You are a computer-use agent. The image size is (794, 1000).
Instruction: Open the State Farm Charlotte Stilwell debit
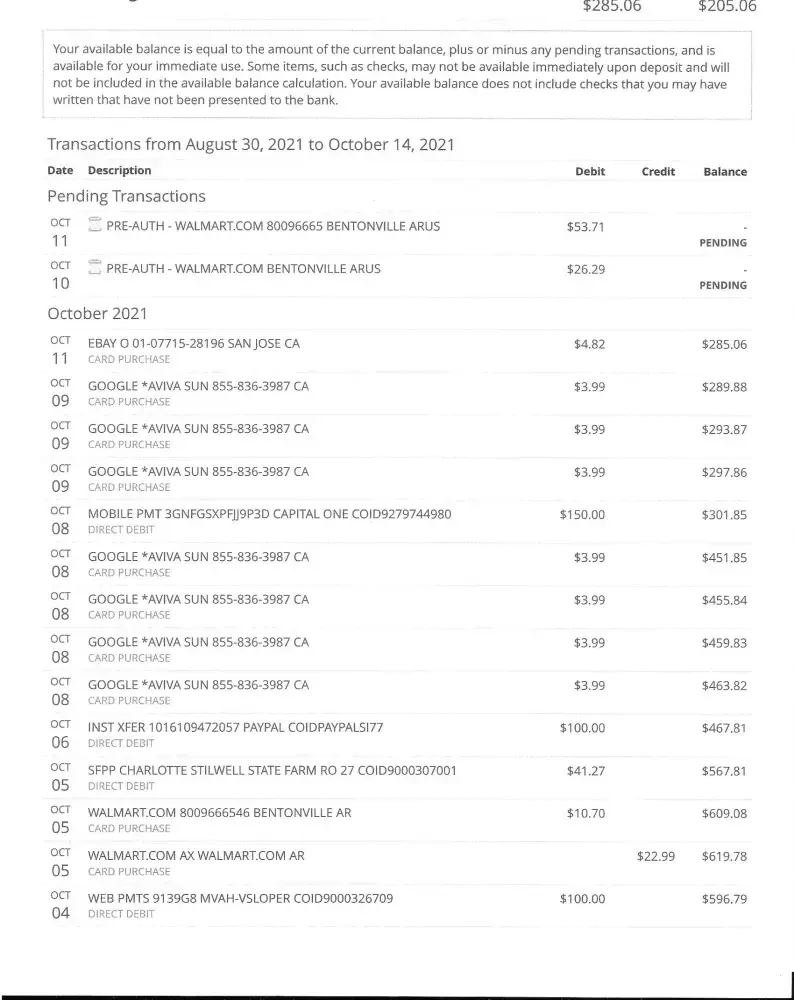(x=272, y=771)
